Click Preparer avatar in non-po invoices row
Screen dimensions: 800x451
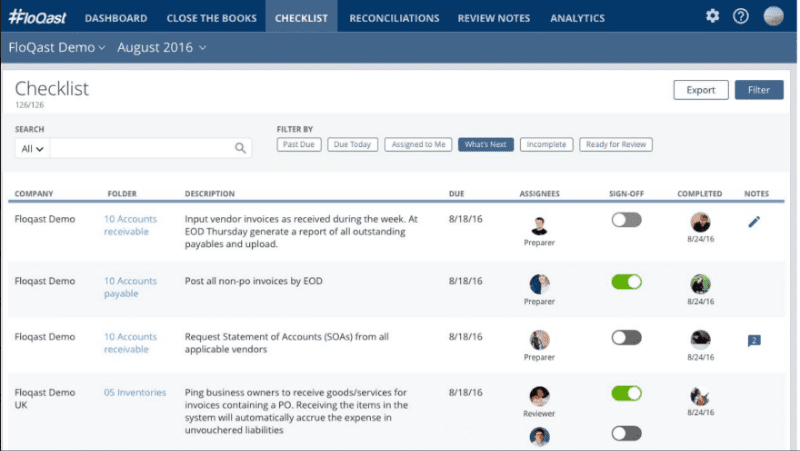click(x=539, y=284)
